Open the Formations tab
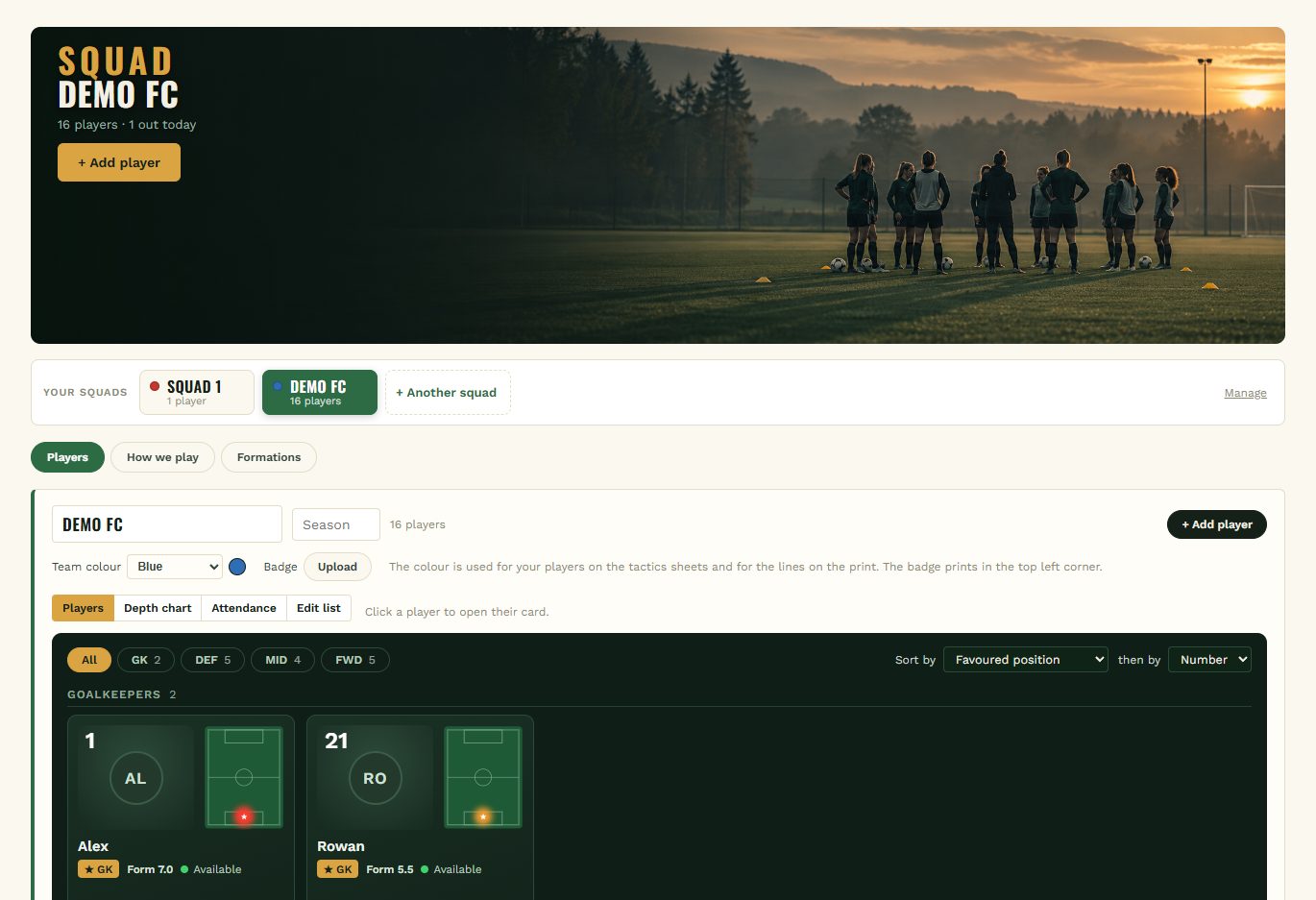 click(269, 457)
